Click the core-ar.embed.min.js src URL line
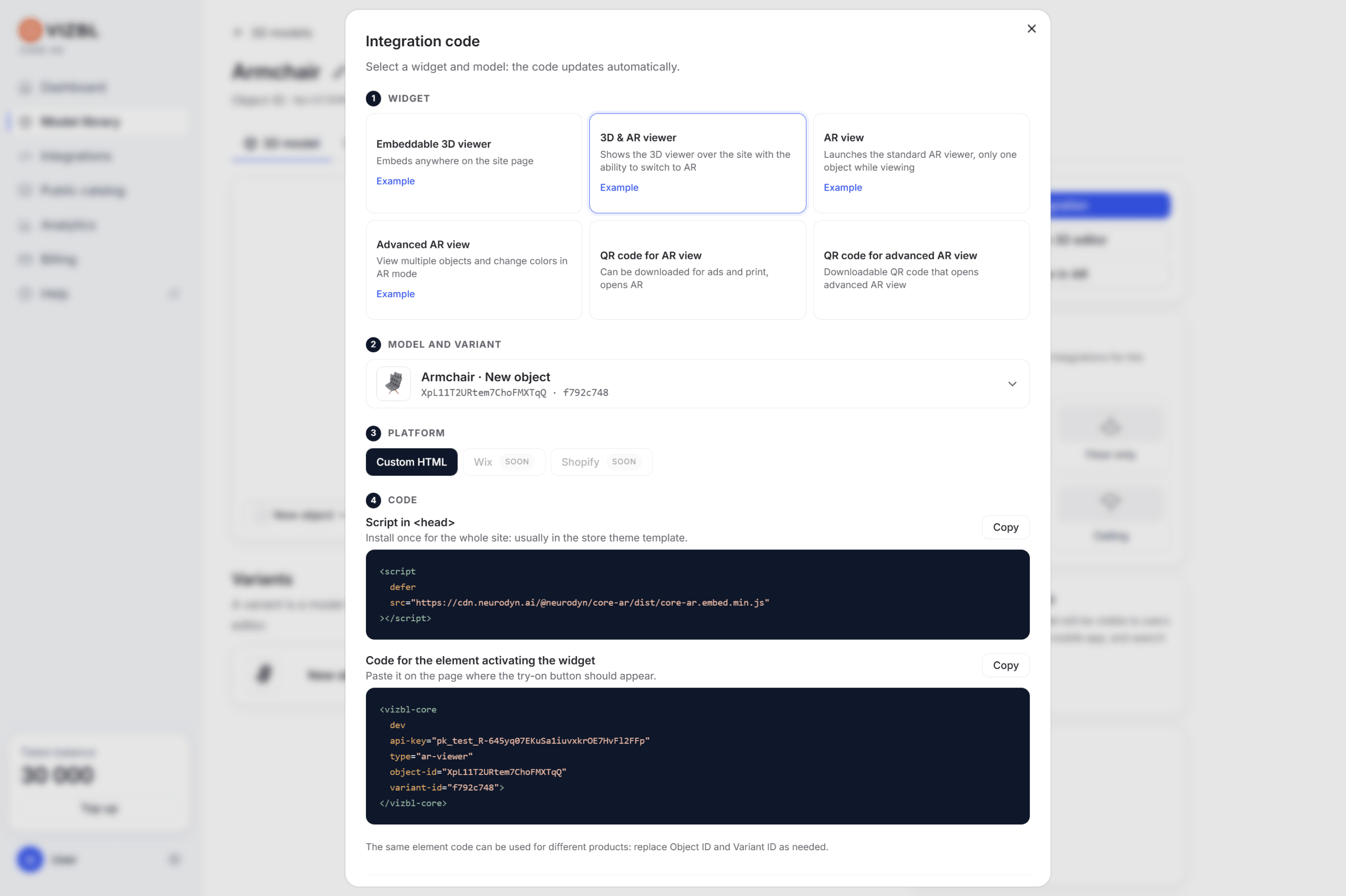Screen dimensions: 1346x896 point(579,602)
